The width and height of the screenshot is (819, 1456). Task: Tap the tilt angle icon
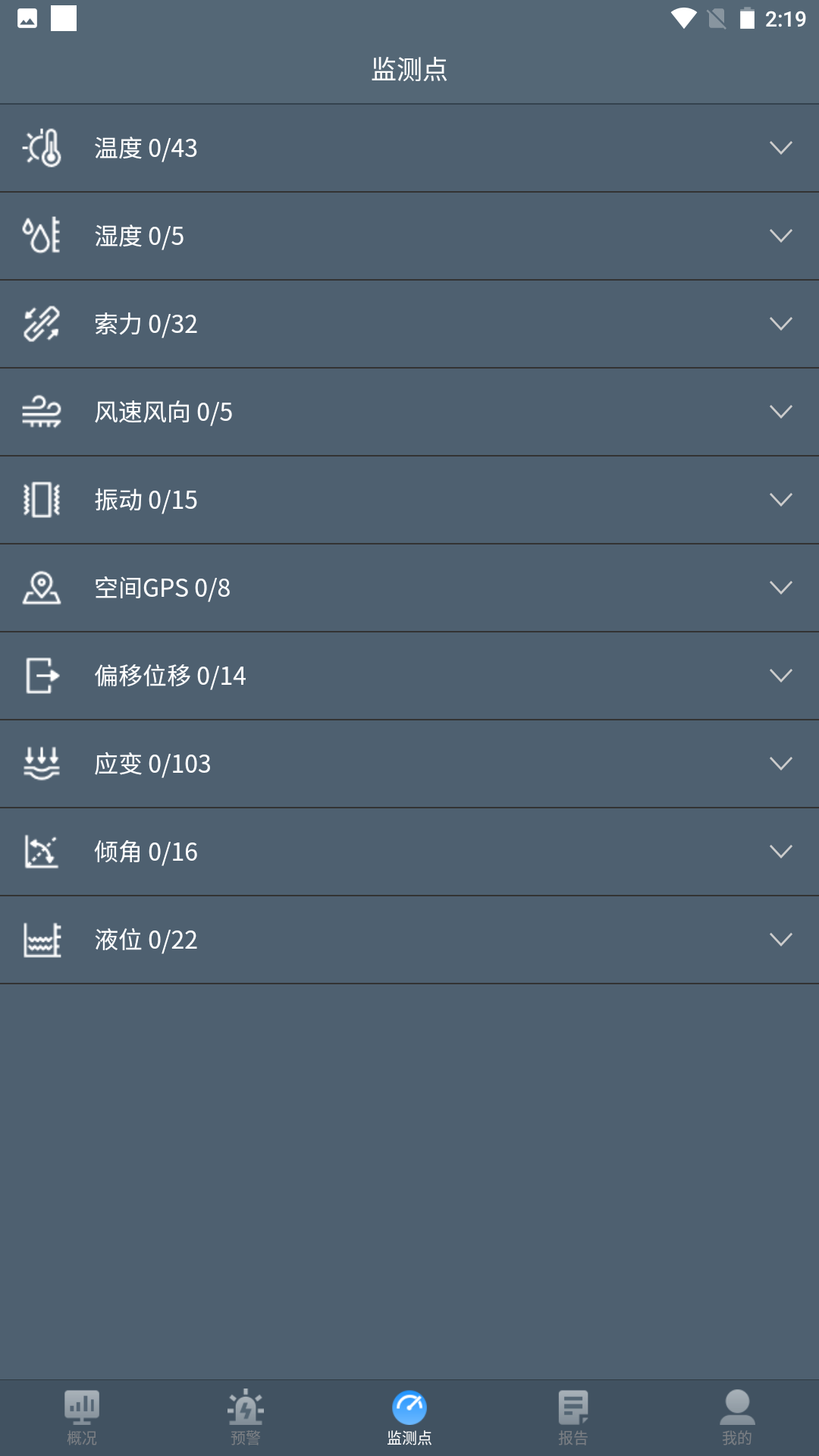tap(42, 852)
